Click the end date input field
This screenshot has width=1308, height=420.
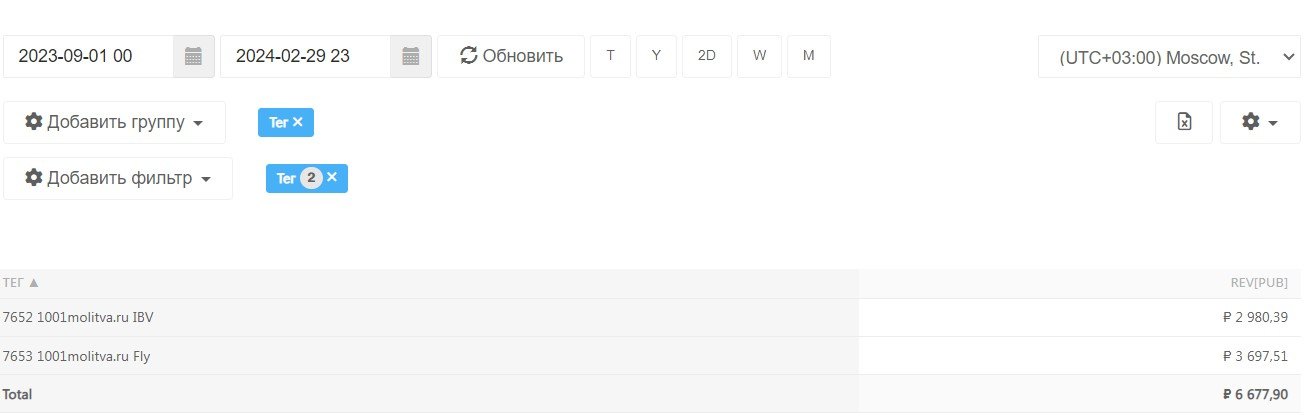(304, 56)
